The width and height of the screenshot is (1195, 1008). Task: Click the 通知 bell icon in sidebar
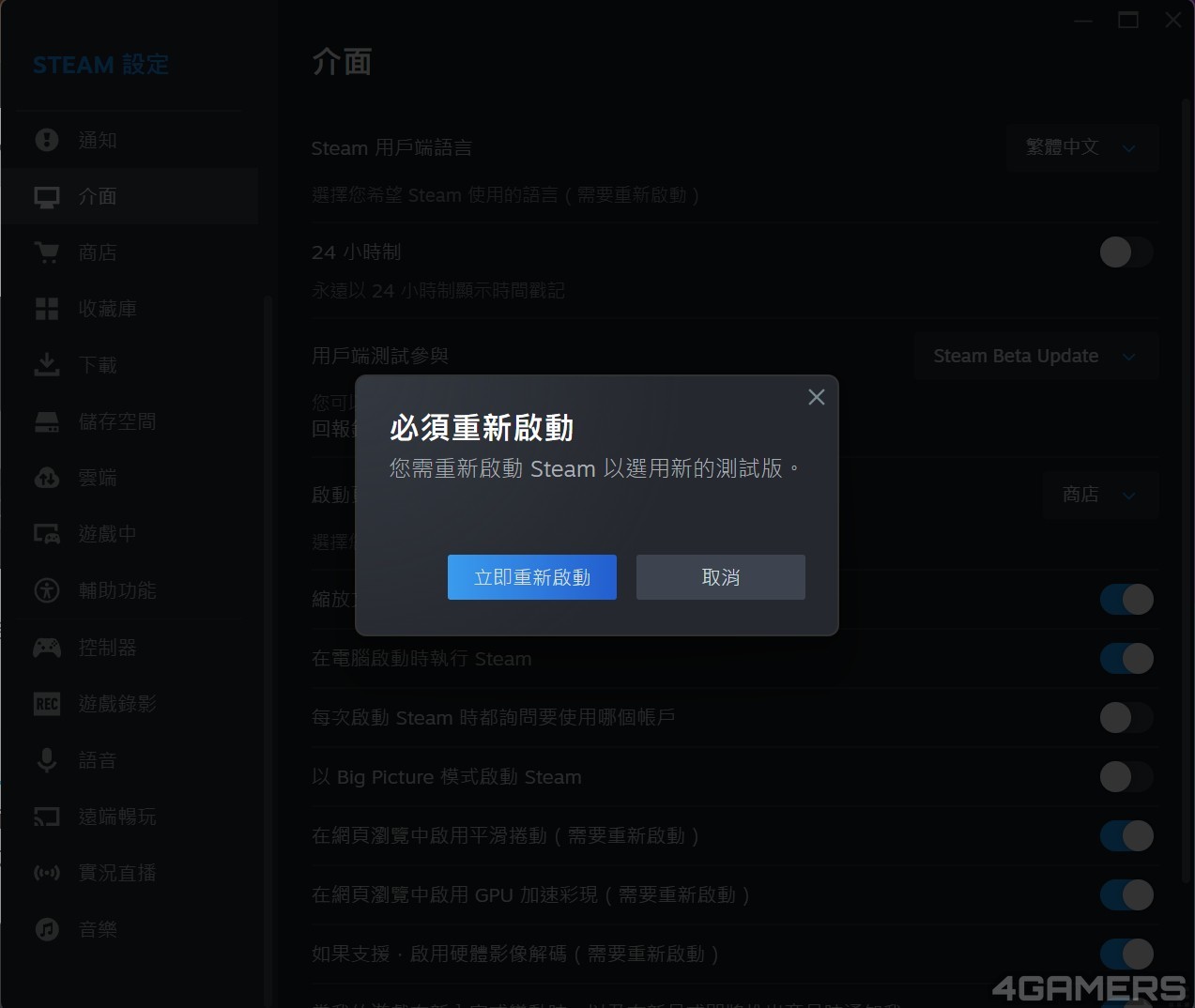[47, 140]
